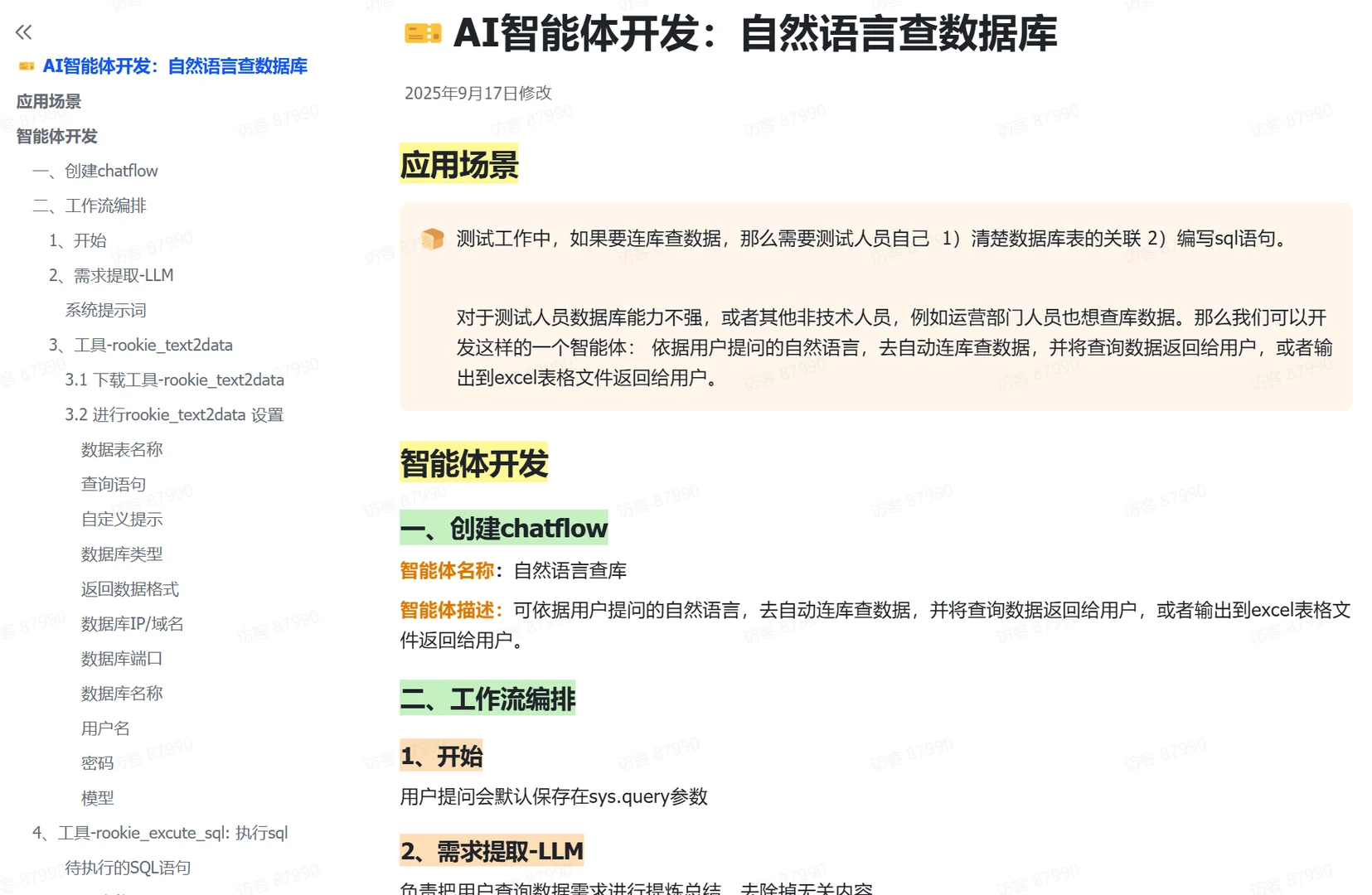Viewport: 1372px width, 895px height.
Task: Click the yellow 应用场景 heading in document
Action: (x=459, y=163)
